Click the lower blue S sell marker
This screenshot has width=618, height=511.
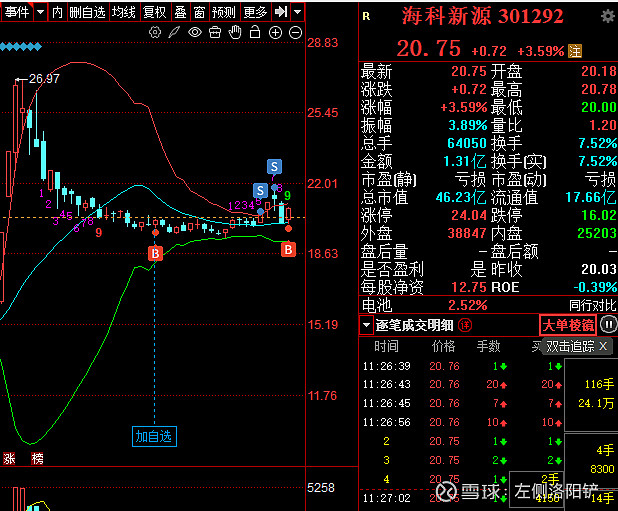(260, 191)
